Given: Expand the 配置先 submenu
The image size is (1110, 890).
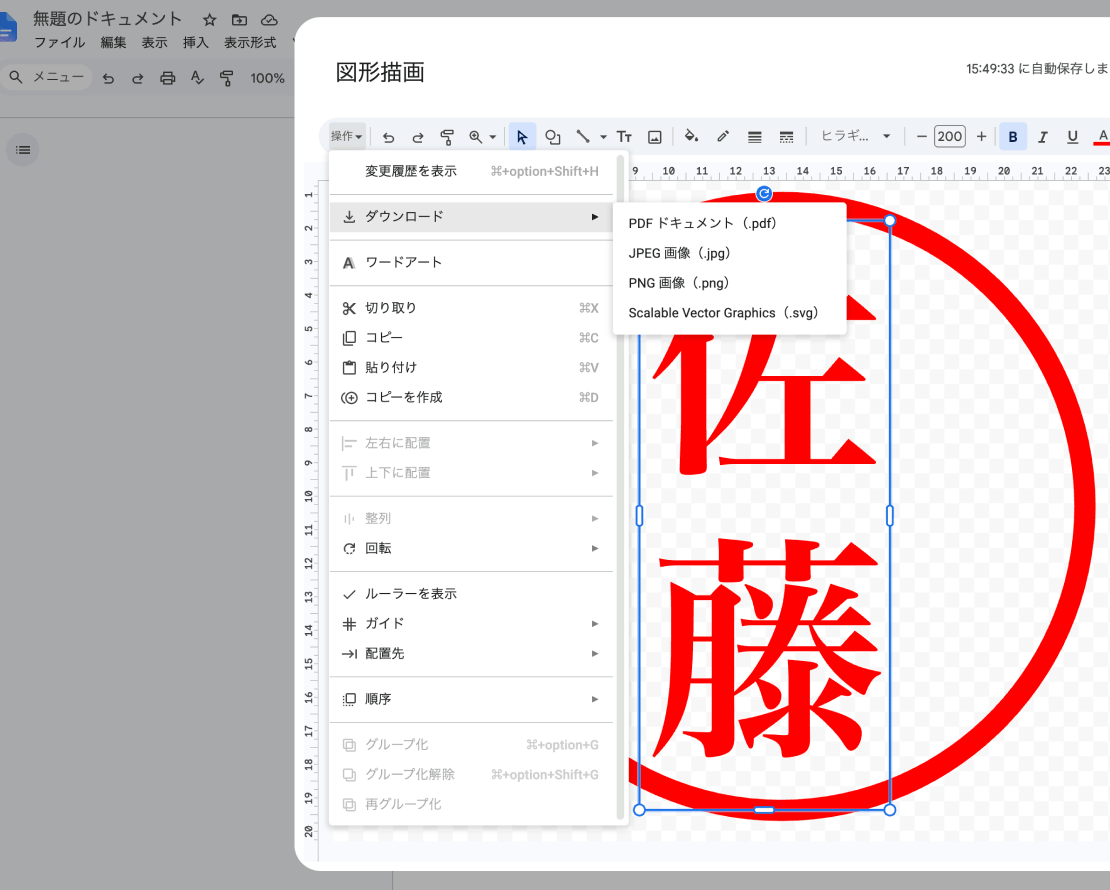Looking at the screenshot, I should click(x=471, y=654).
